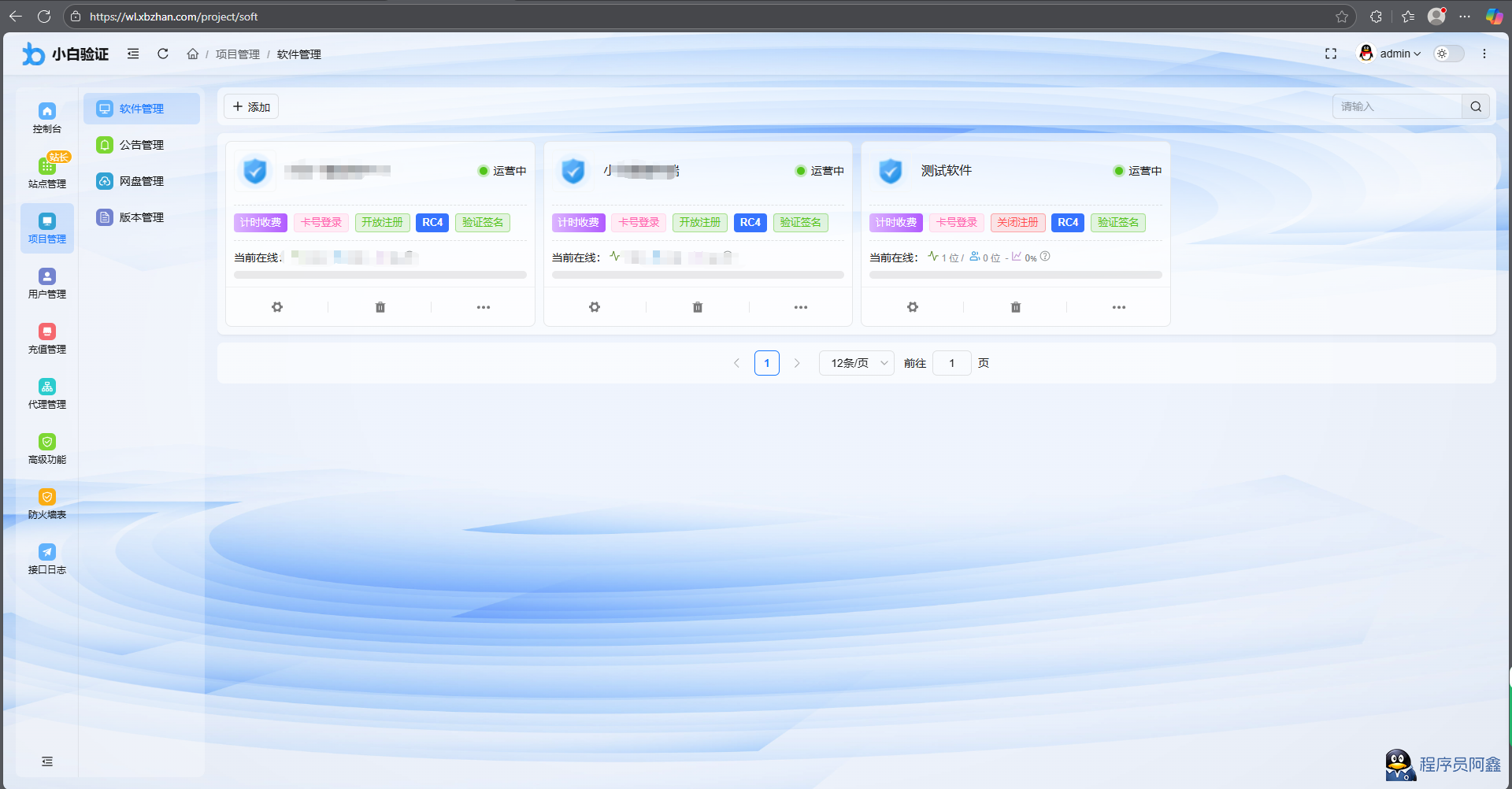Viewport: 1512px width, 789px height.
Task: Select 版本管理 submenu item
Action: (141, 217)
